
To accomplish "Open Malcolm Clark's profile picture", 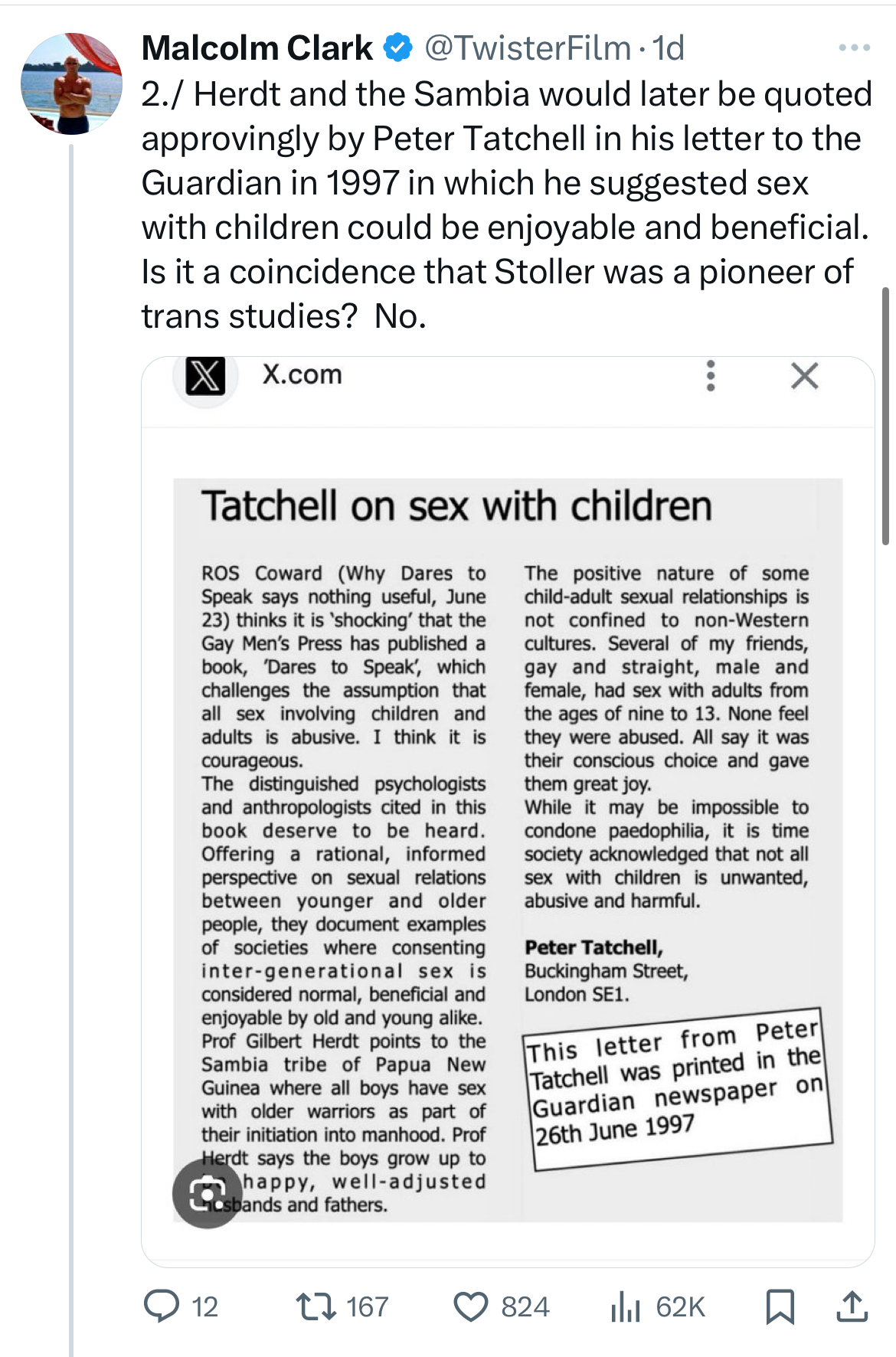I will point(71,83).
